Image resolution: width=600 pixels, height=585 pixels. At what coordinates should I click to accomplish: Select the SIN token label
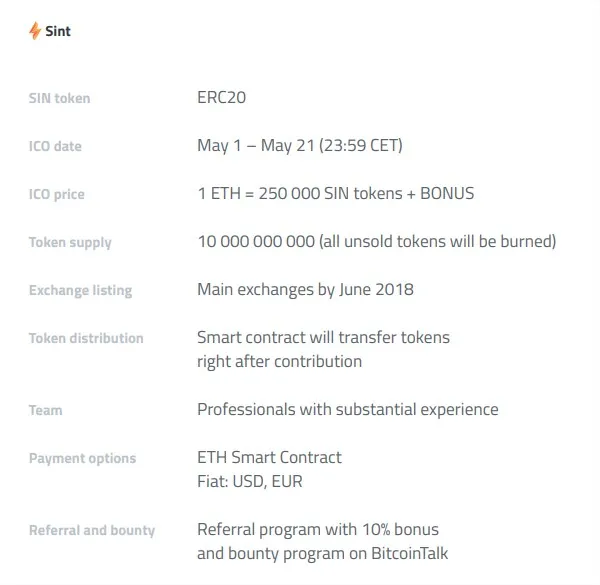60,98
